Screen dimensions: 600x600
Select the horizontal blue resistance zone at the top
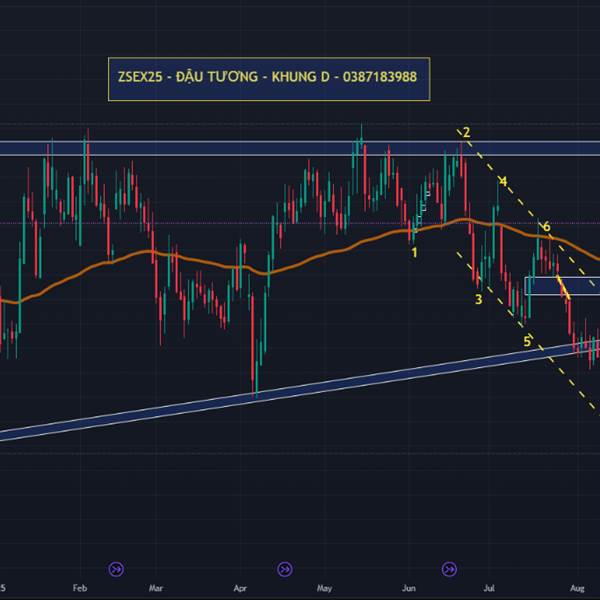coord(300,148)
